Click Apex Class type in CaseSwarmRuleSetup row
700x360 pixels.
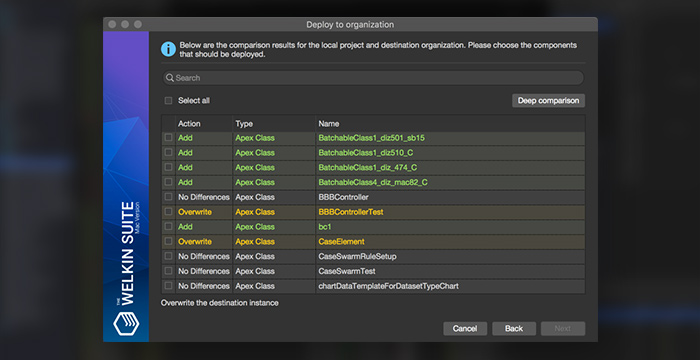pyautogui.click(x=255, y=256)
